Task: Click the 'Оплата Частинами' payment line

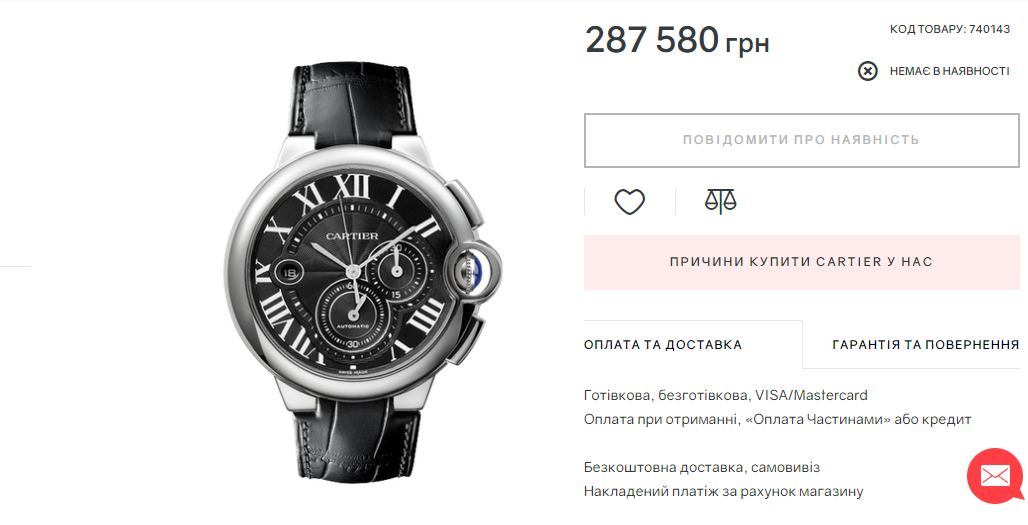Action: click(778, 419)
